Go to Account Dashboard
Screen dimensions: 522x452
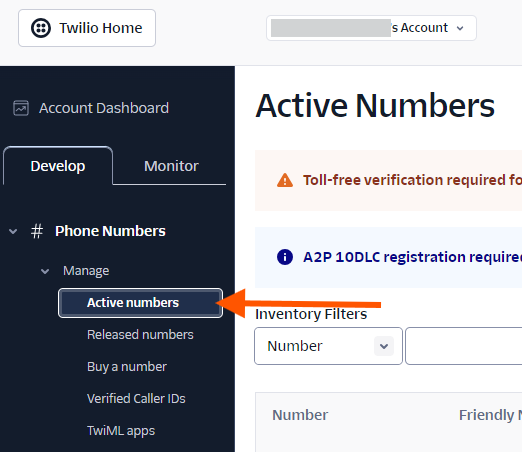[x=104, y=108]
